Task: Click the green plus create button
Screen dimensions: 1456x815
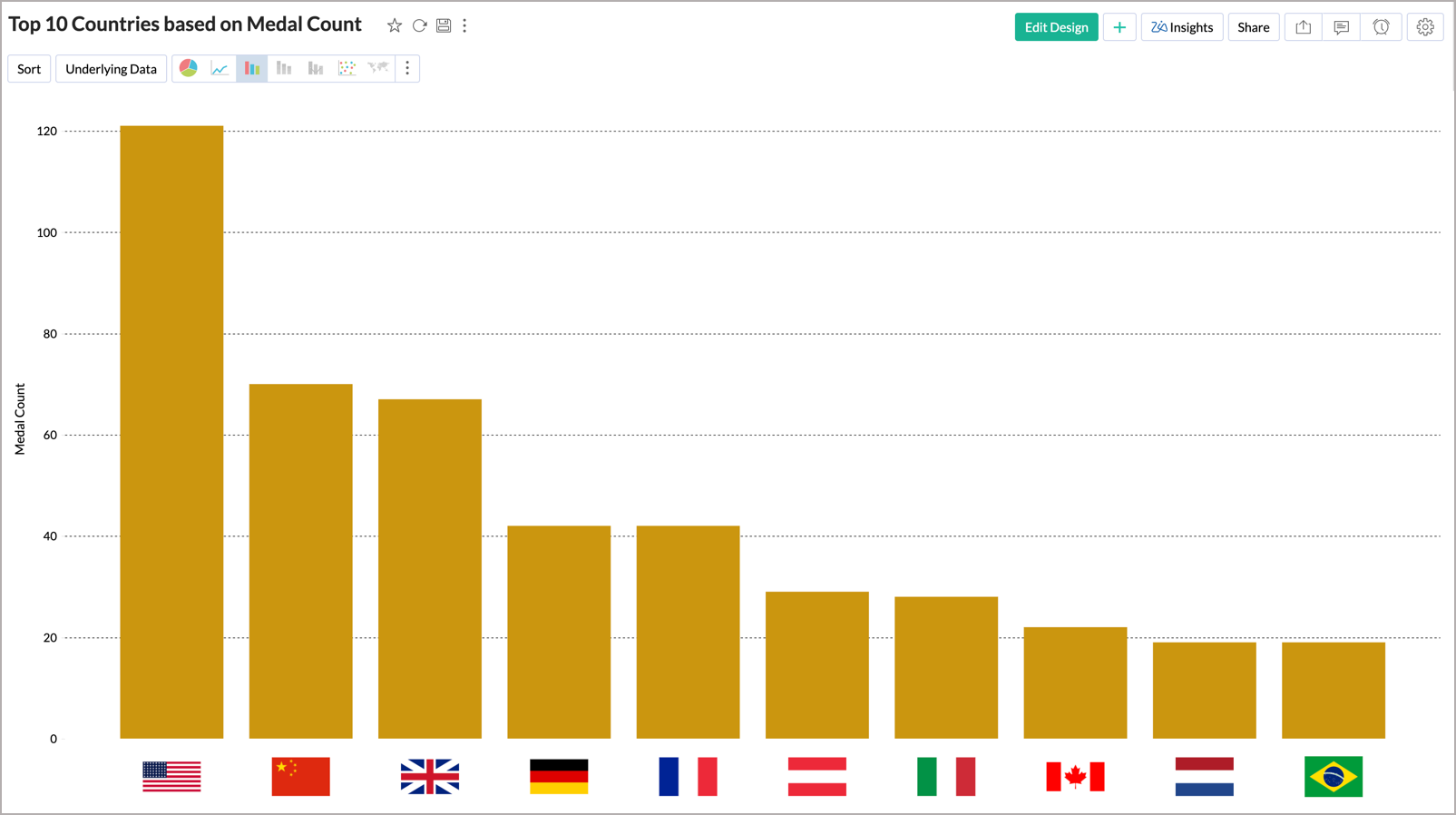Action: click(1119, 27)
